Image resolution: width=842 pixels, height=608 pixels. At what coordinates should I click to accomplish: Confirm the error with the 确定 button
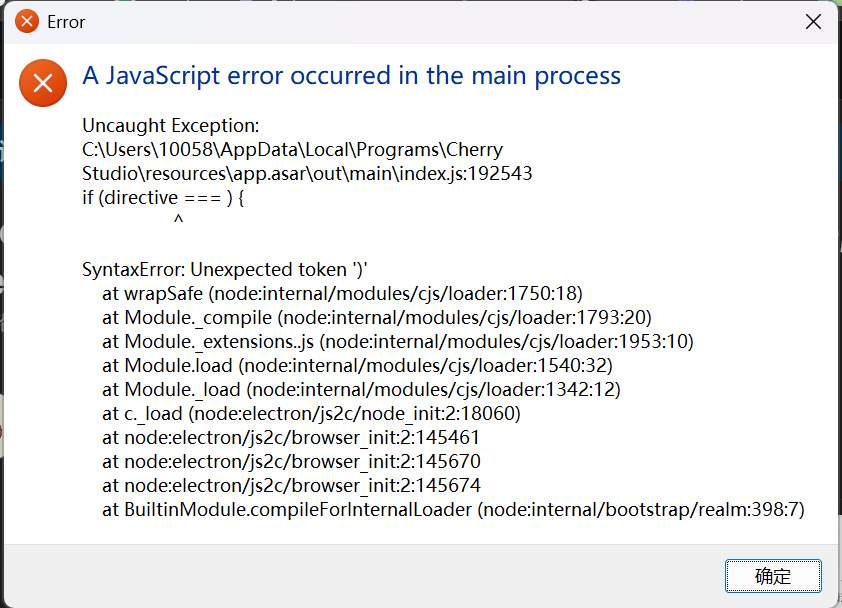pyautogui.click(x=773, y=576)
